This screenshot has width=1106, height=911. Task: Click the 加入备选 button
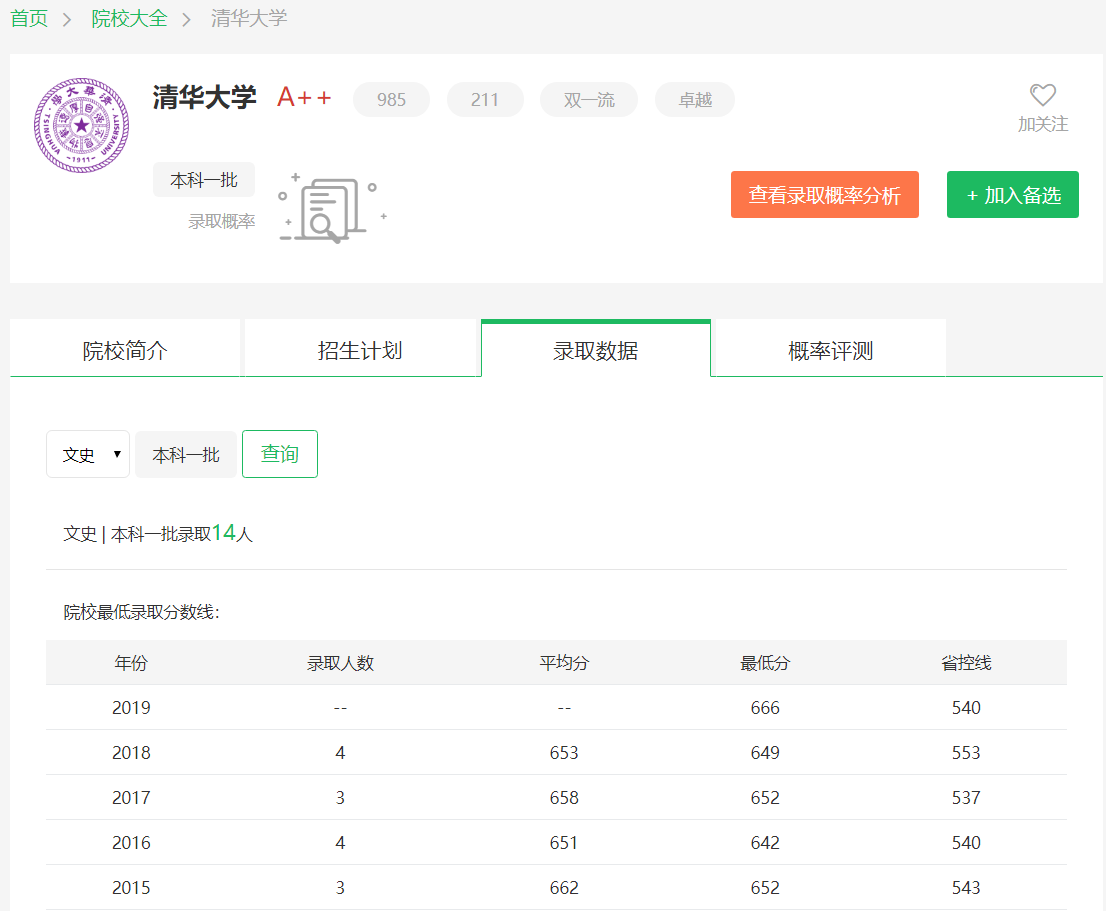pyautogui.click(x=1013, y=195)
